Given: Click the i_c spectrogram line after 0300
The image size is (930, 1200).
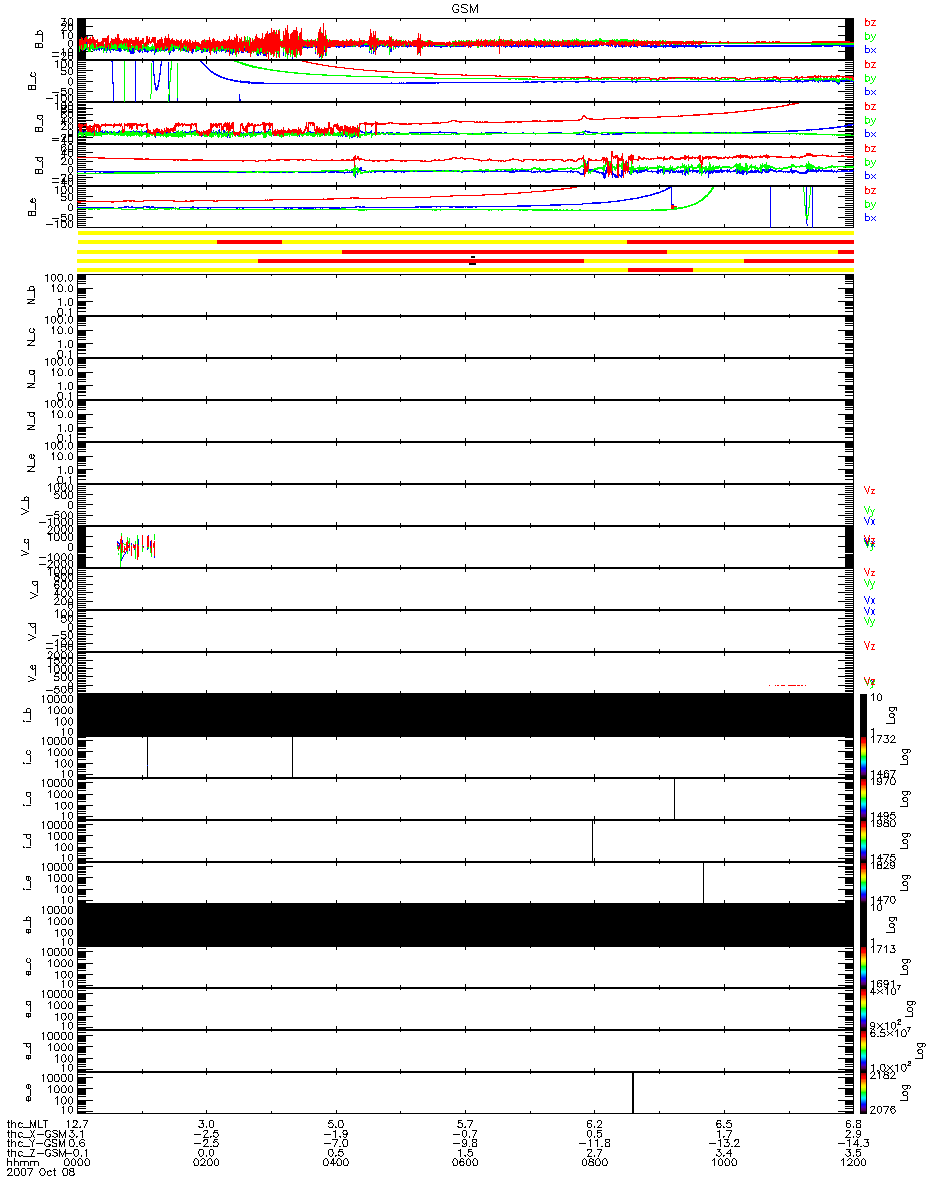Looking at the screenshot, I should pyautogui.click(x=292, y=757).
